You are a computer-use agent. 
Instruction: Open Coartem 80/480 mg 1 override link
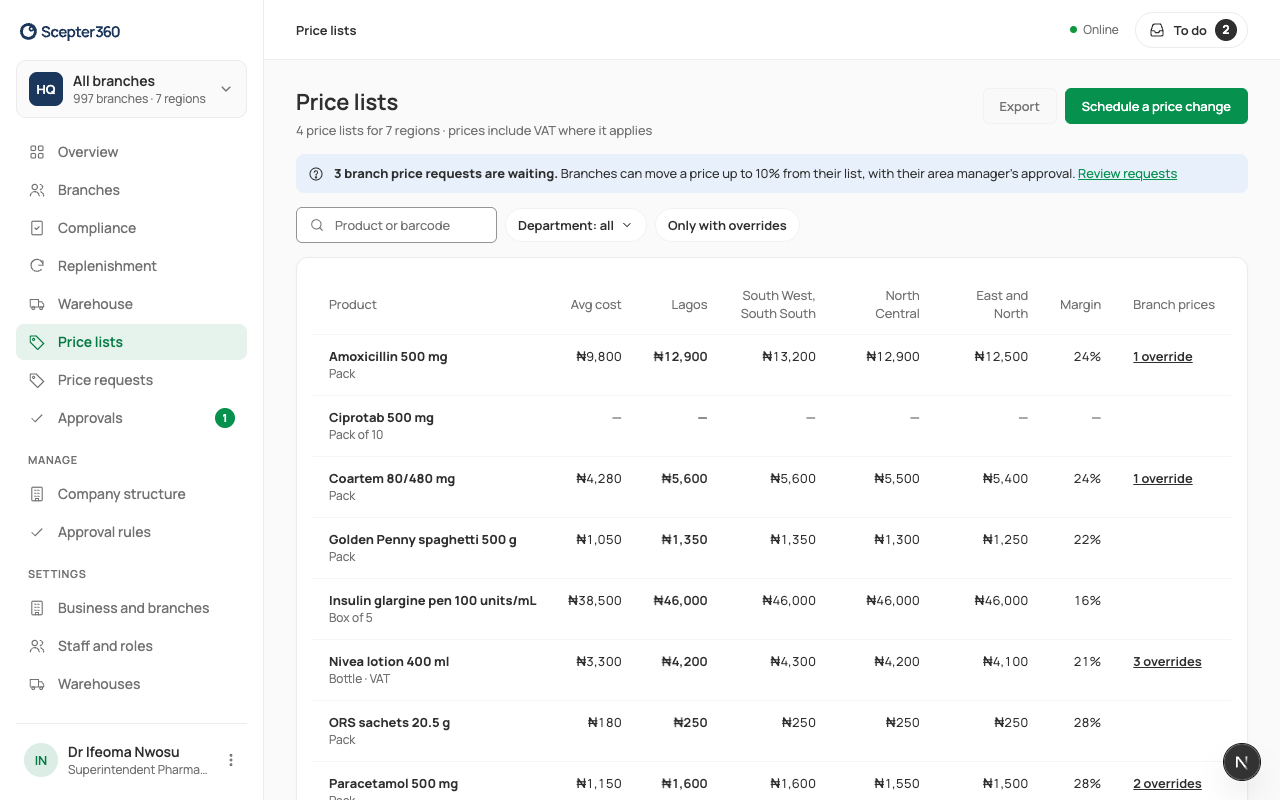(1162, 479)
